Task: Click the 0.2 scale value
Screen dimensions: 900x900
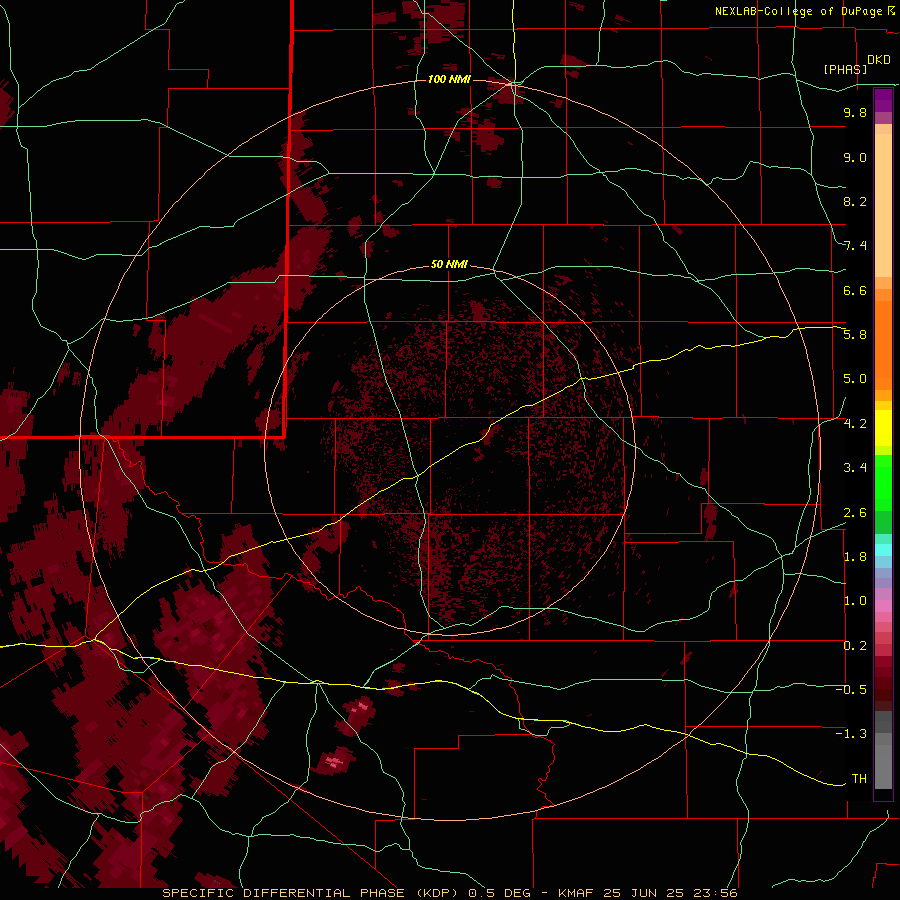Action: pos(855,646)
